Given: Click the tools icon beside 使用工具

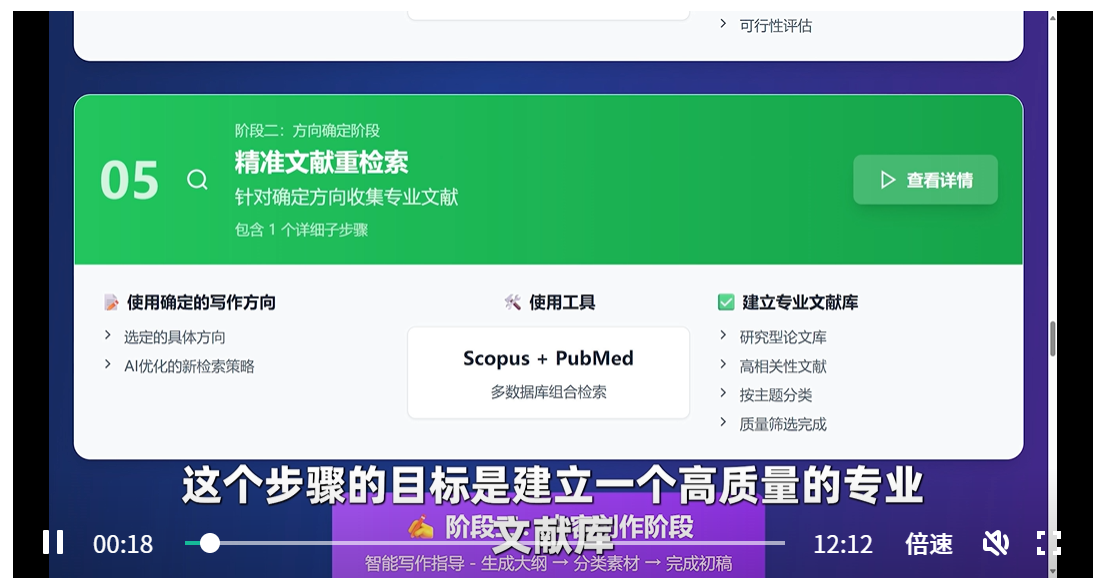Looking at the screenshot, I should click(x=512, y=302).
